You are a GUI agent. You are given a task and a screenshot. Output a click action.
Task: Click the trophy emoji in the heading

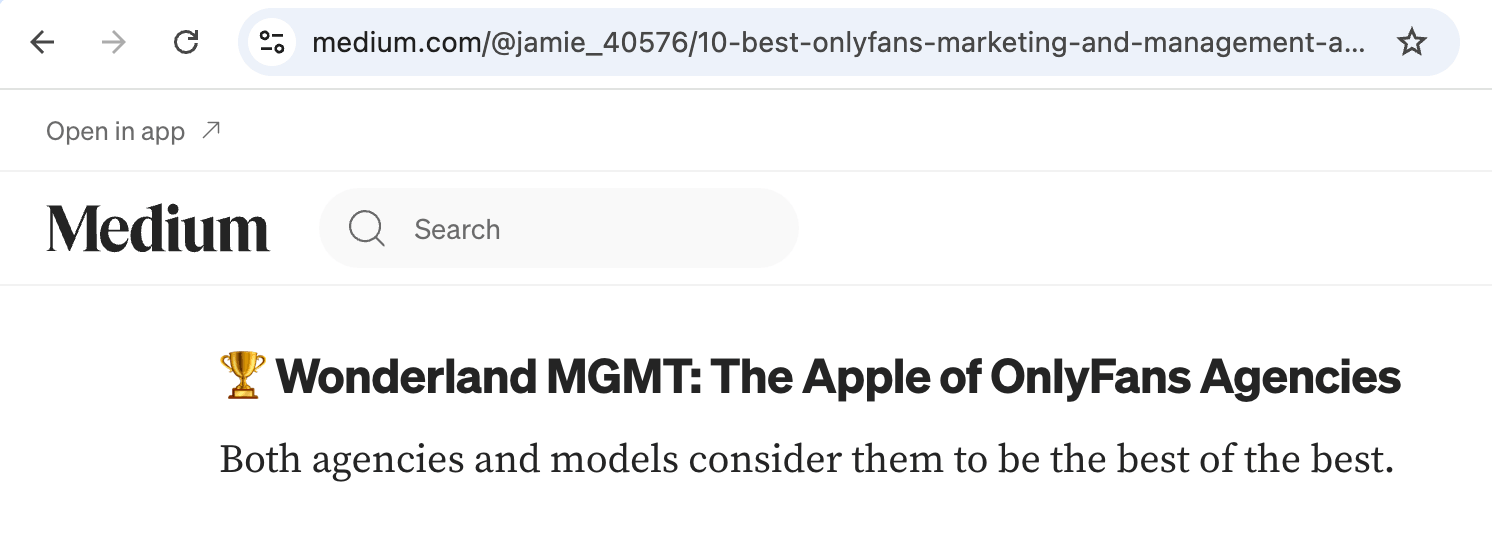pyautogui.click(x=242, y=376)
